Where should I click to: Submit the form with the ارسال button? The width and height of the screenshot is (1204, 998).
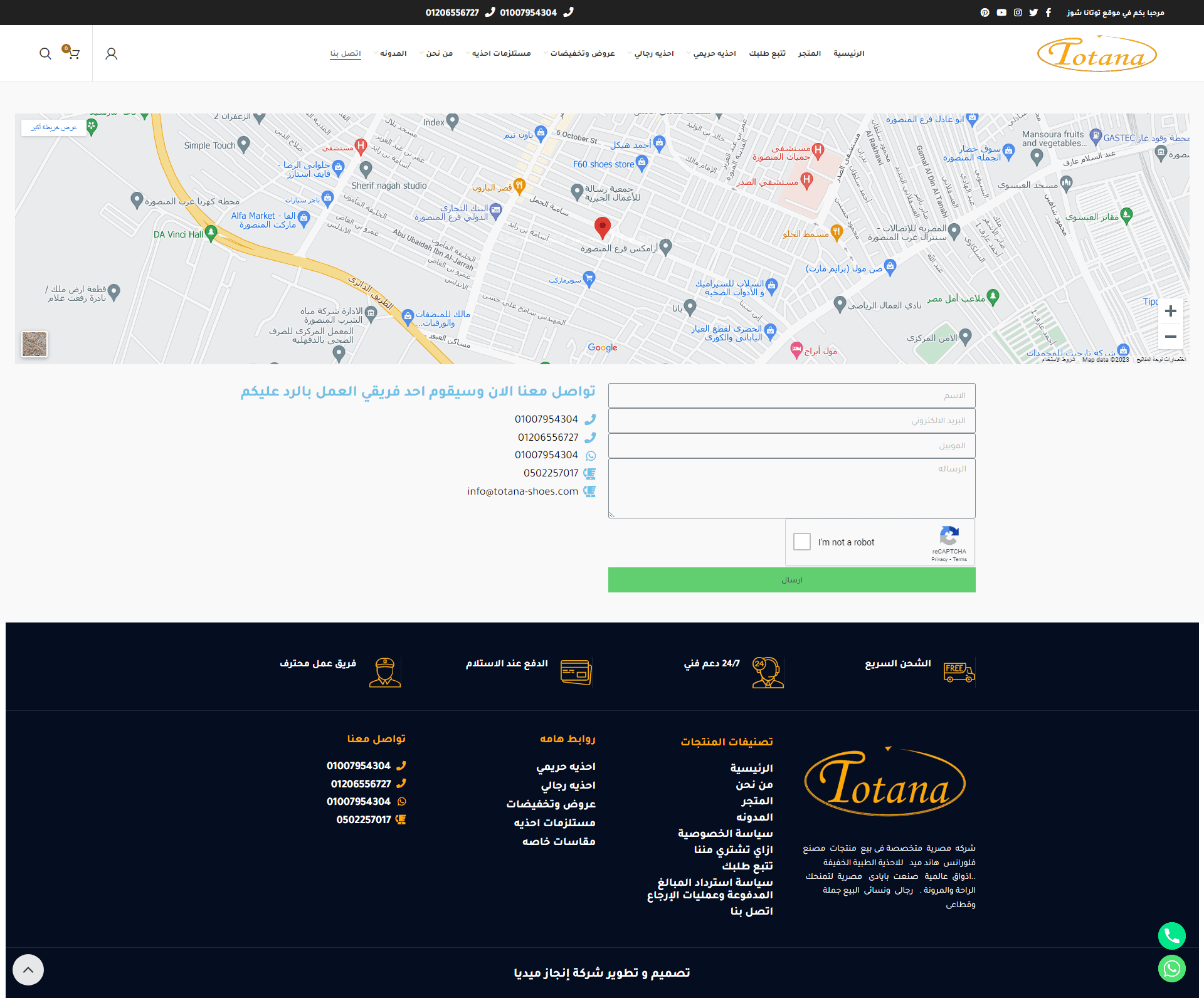point(791,579)
